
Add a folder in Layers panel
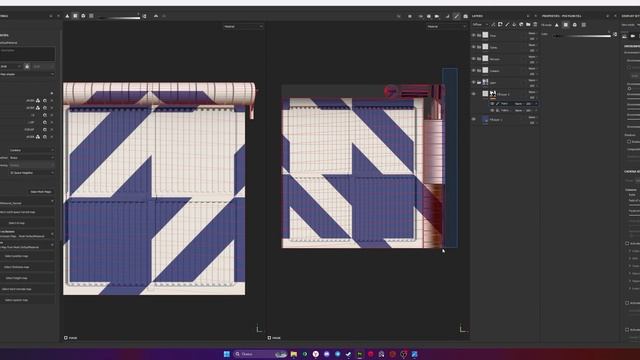pos(528,25)
